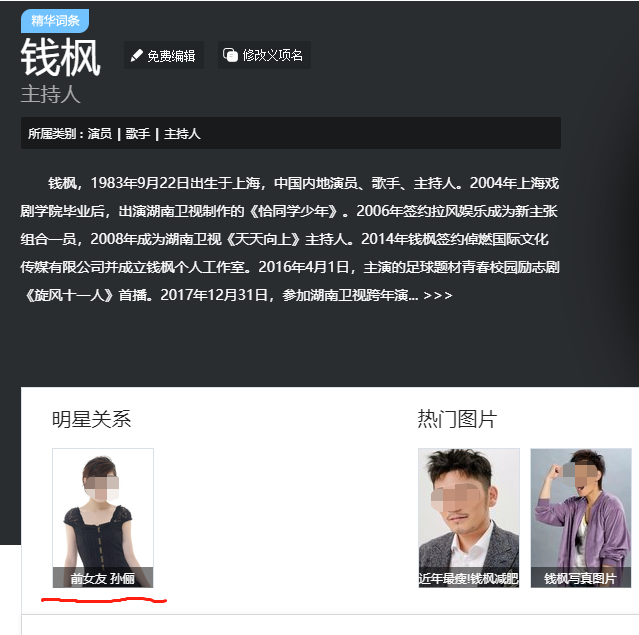Click the 免费编辑 button

tap(164, 55)
